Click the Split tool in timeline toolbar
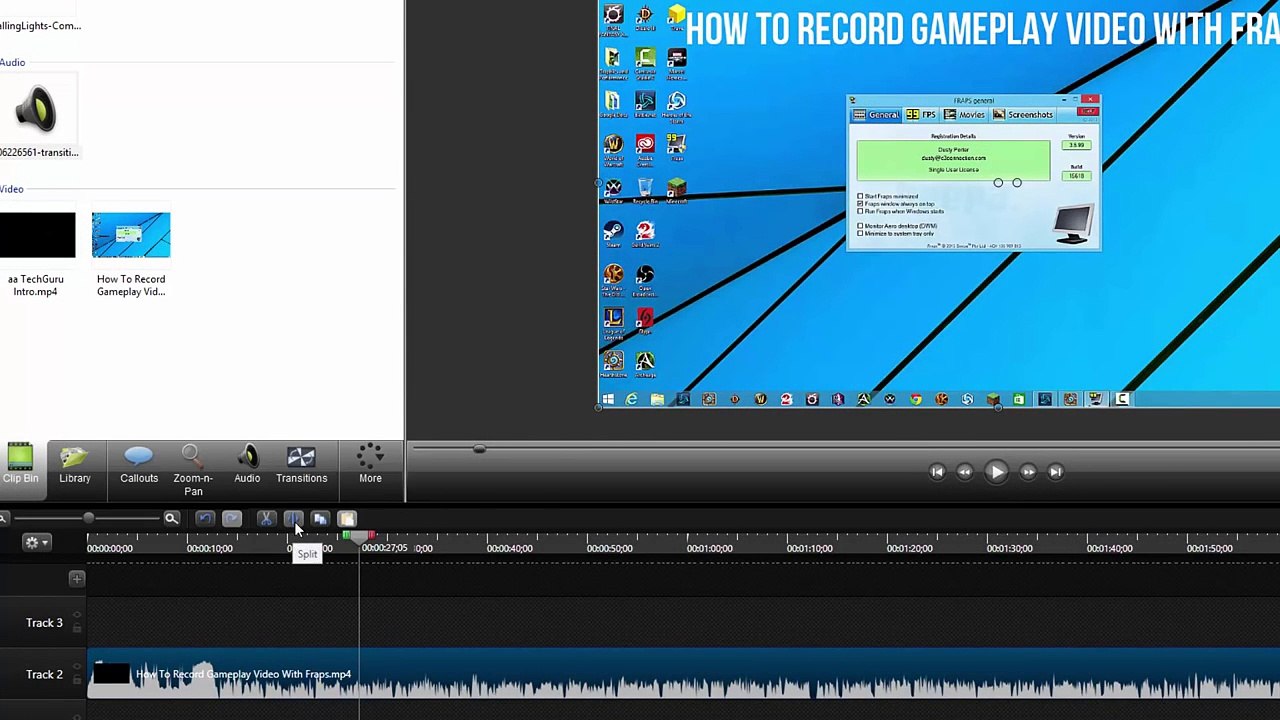Image resolution: width=1280 pixels, height=720 pixels. pos(293,519)
